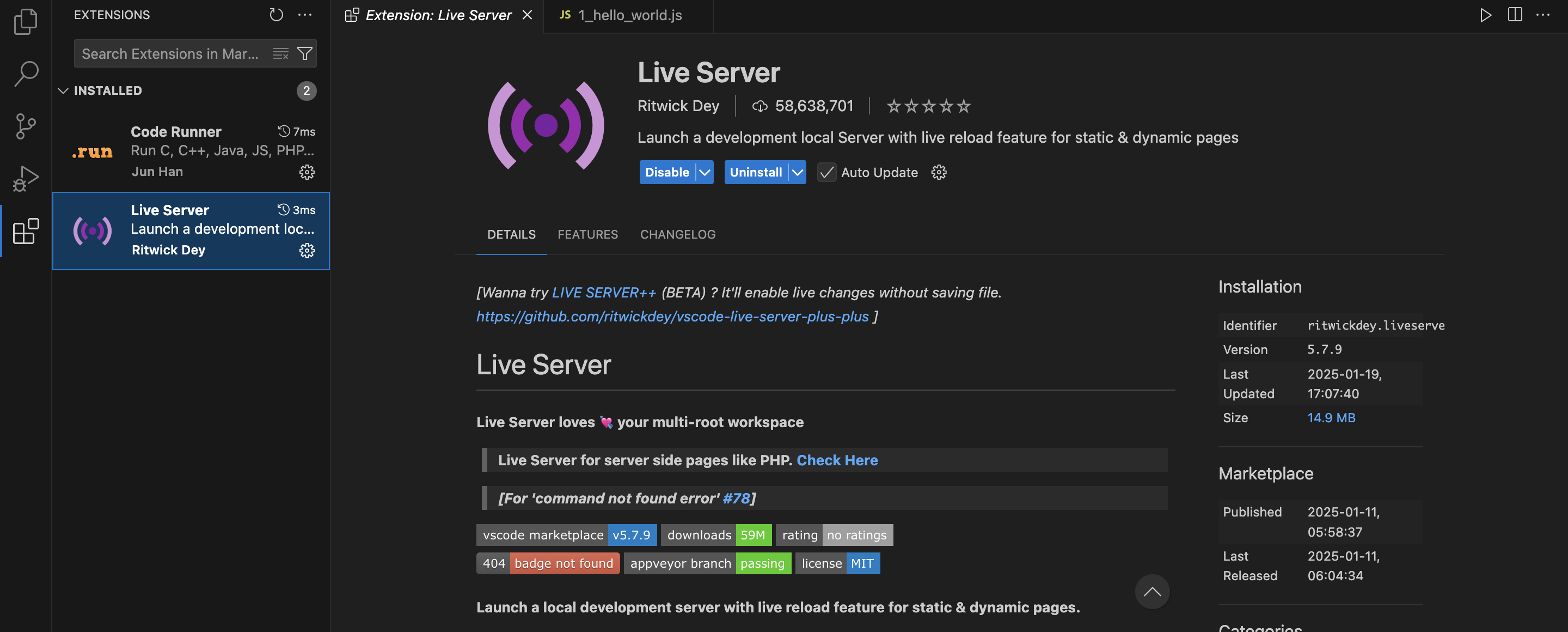Clear extensions search results icon
The height and width of the screenshot is (632, 1568).
280,53
